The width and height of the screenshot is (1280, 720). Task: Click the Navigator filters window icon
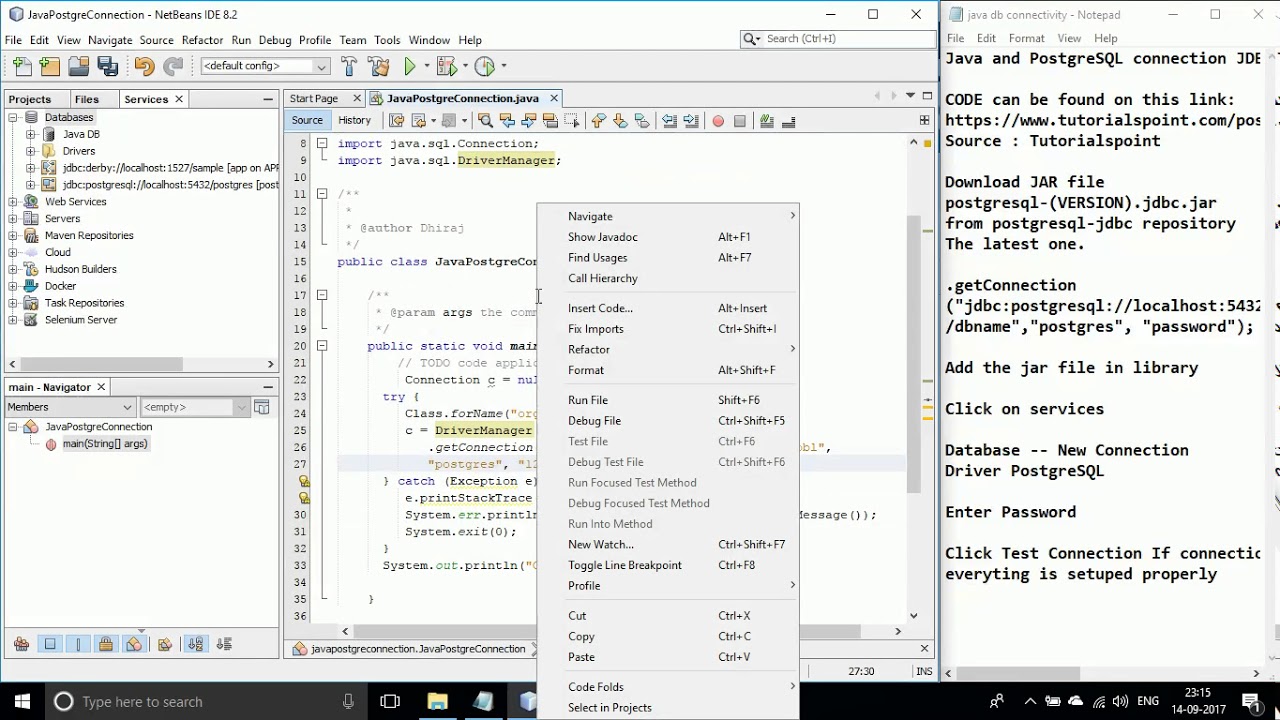pyautogui.click(x=261, y=407)
